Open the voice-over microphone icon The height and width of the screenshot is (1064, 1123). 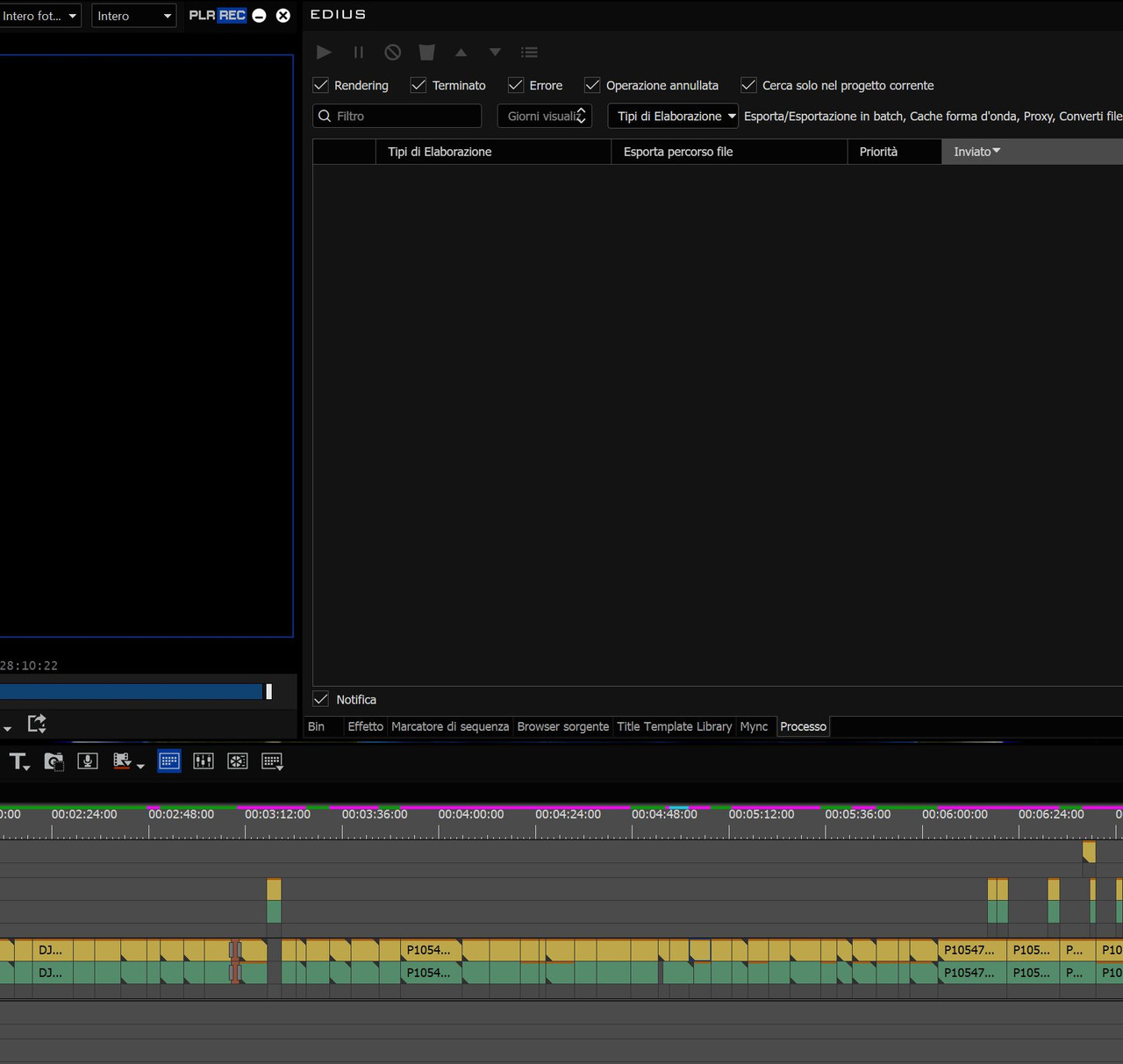tap(88, 761)
